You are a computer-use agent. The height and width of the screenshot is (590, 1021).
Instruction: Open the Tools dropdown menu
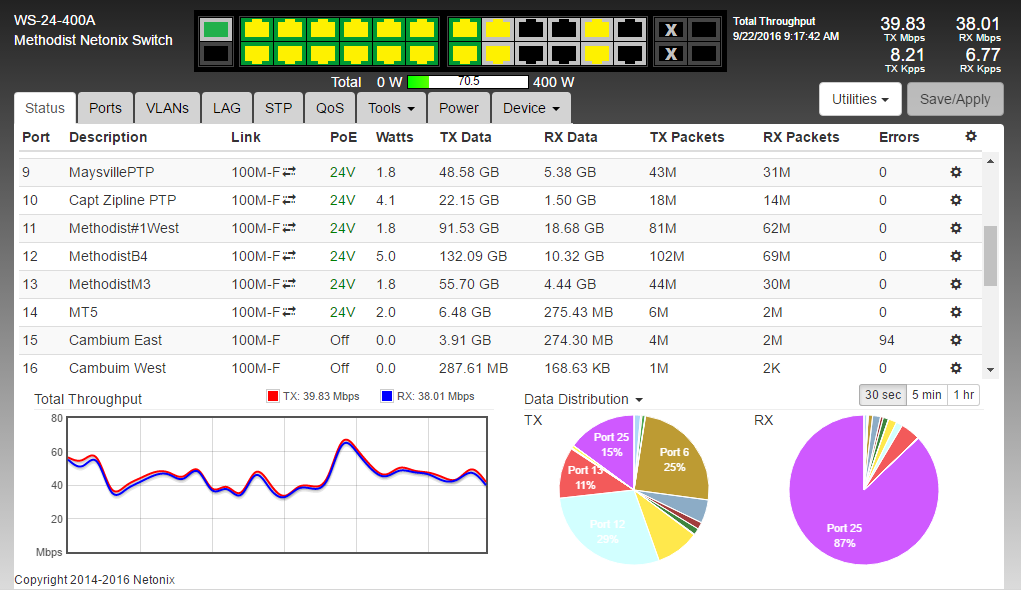click(x=391, y=108)
